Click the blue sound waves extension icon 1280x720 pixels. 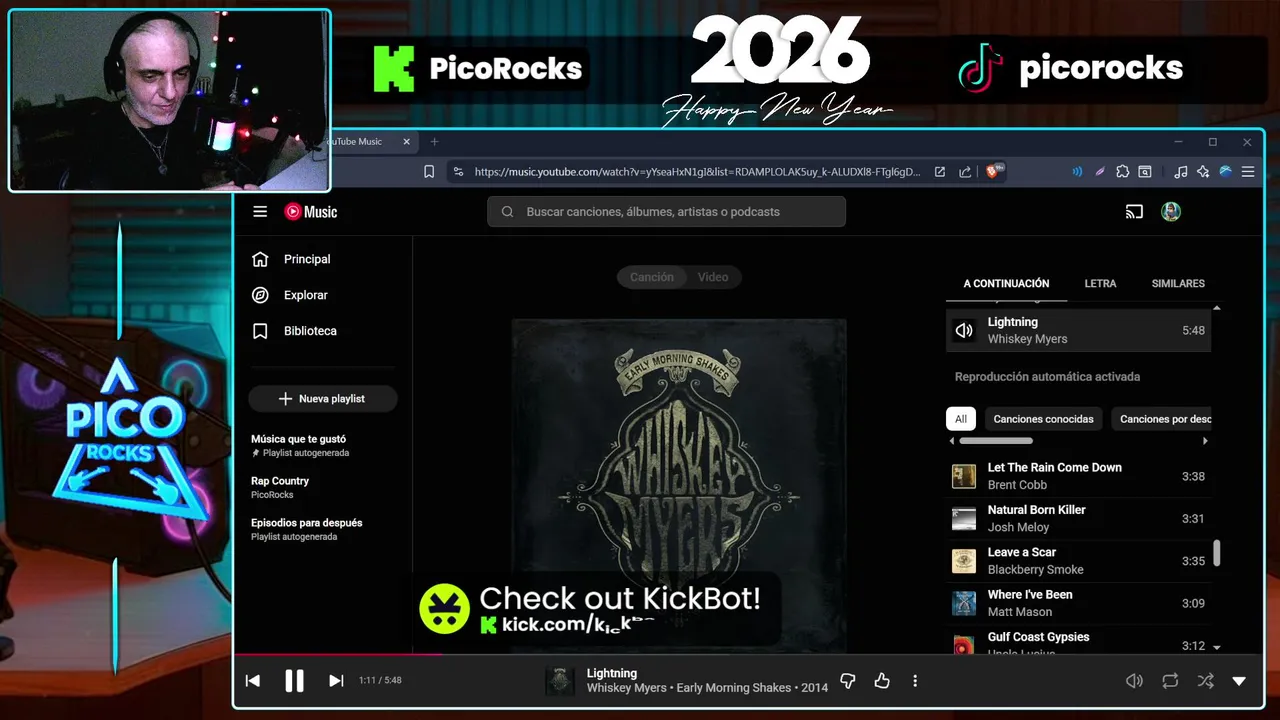coord(1077,172)
